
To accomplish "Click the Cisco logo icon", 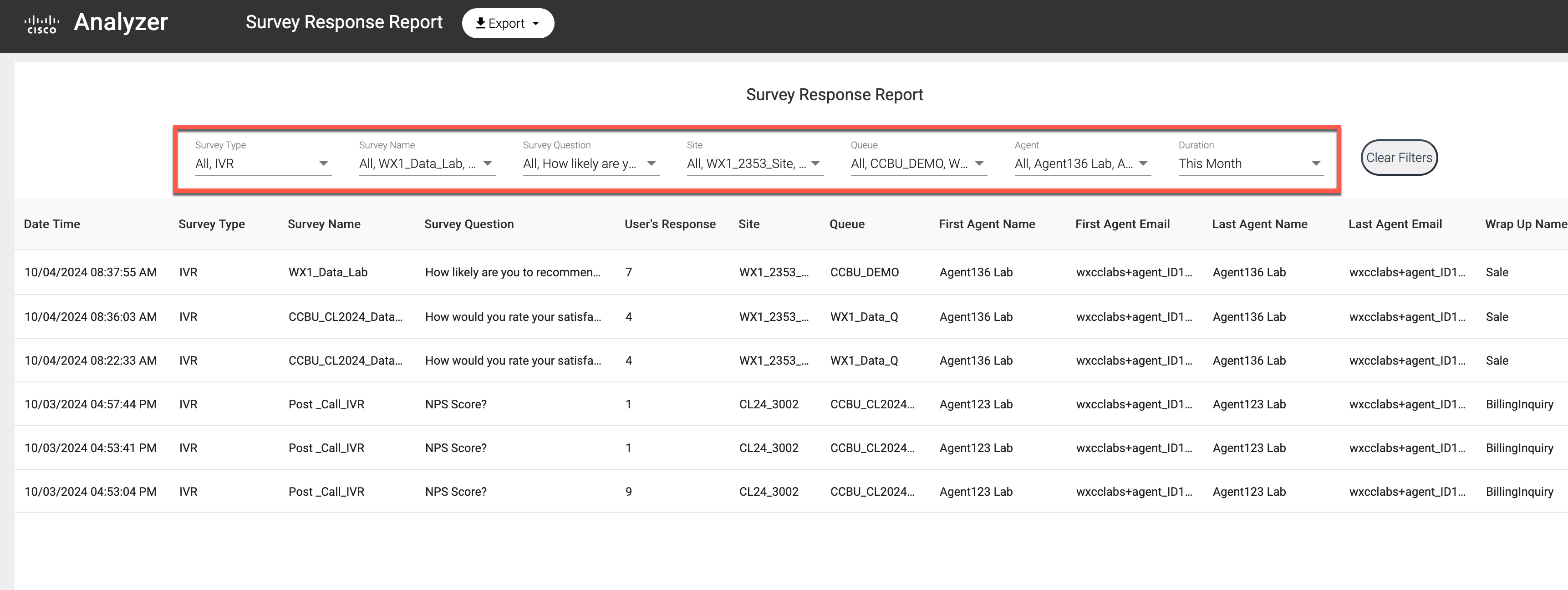I will coord(41,24).
